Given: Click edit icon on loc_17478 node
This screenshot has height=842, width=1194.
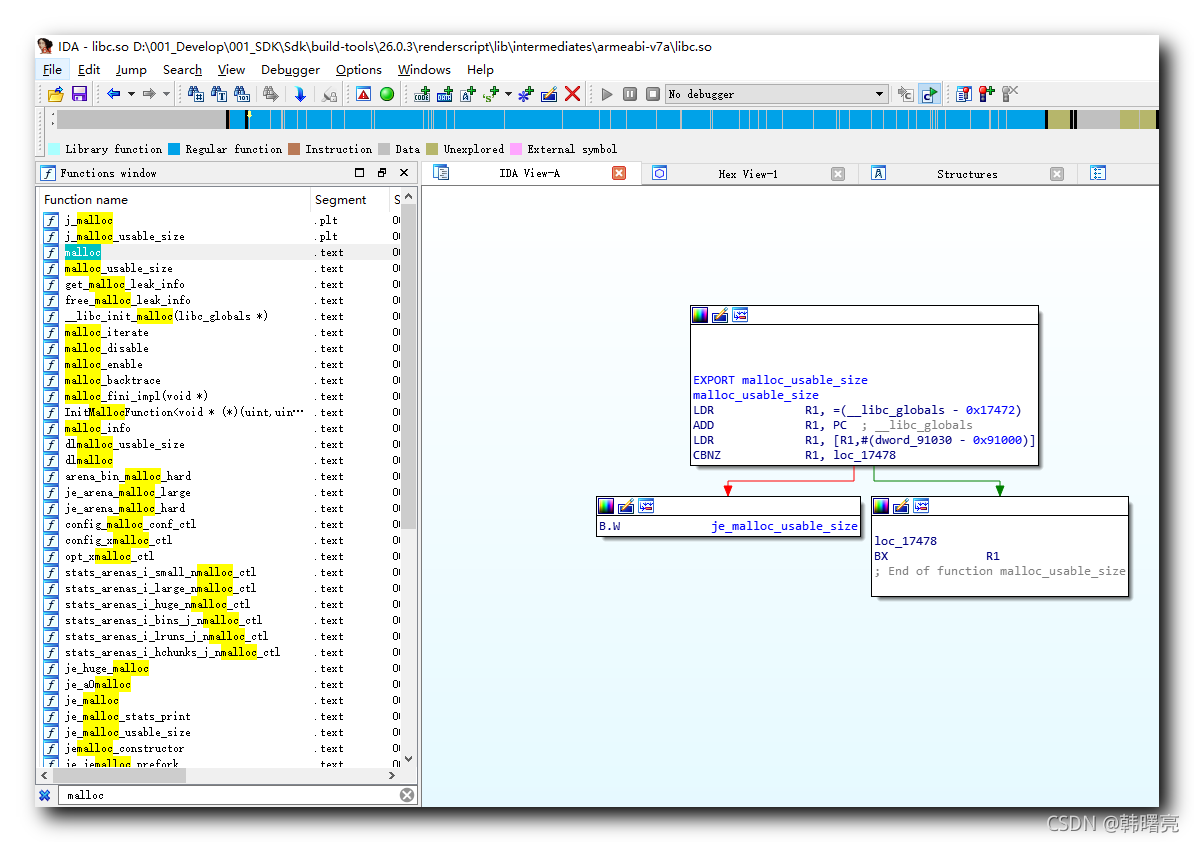Looking at the screenshot, I should (x=901, y=506).
